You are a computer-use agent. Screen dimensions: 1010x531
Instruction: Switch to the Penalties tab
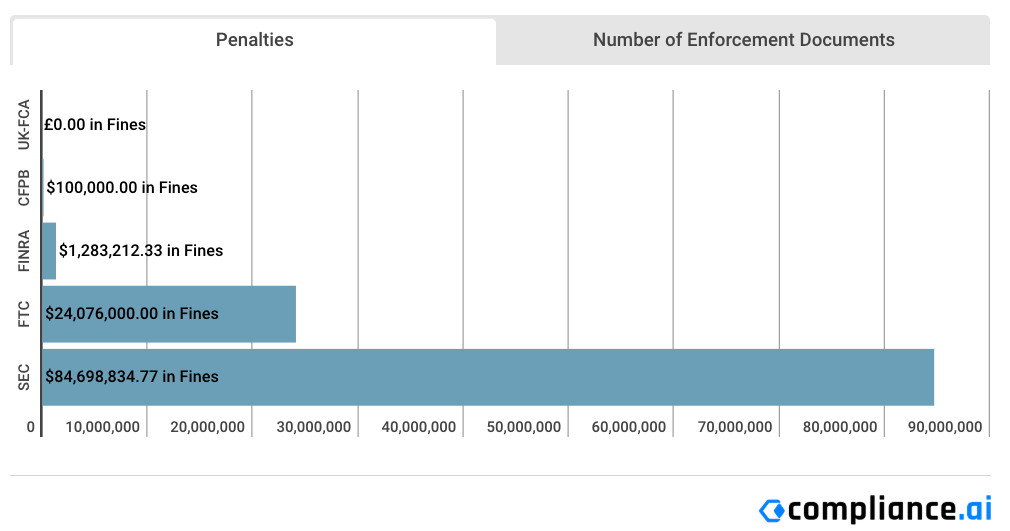[254, 41]
